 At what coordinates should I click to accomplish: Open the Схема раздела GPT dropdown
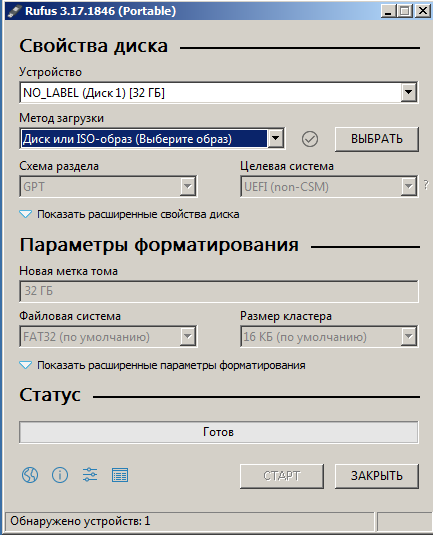[108, 186]
